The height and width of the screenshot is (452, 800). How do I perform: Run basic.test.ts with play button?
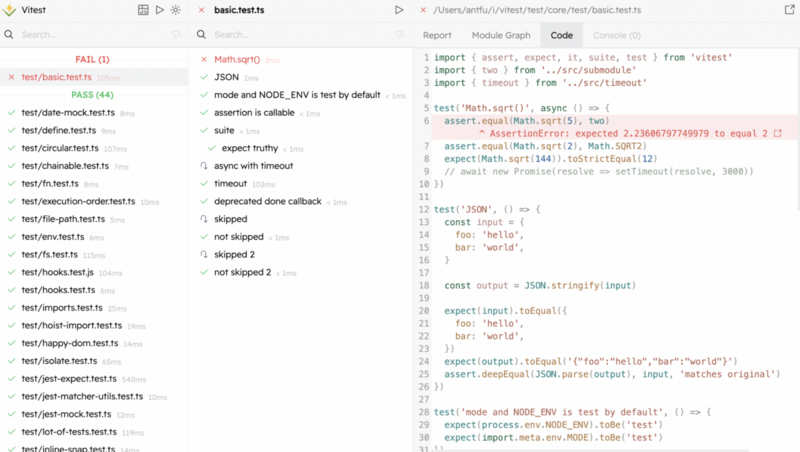[x=399, y=10]
